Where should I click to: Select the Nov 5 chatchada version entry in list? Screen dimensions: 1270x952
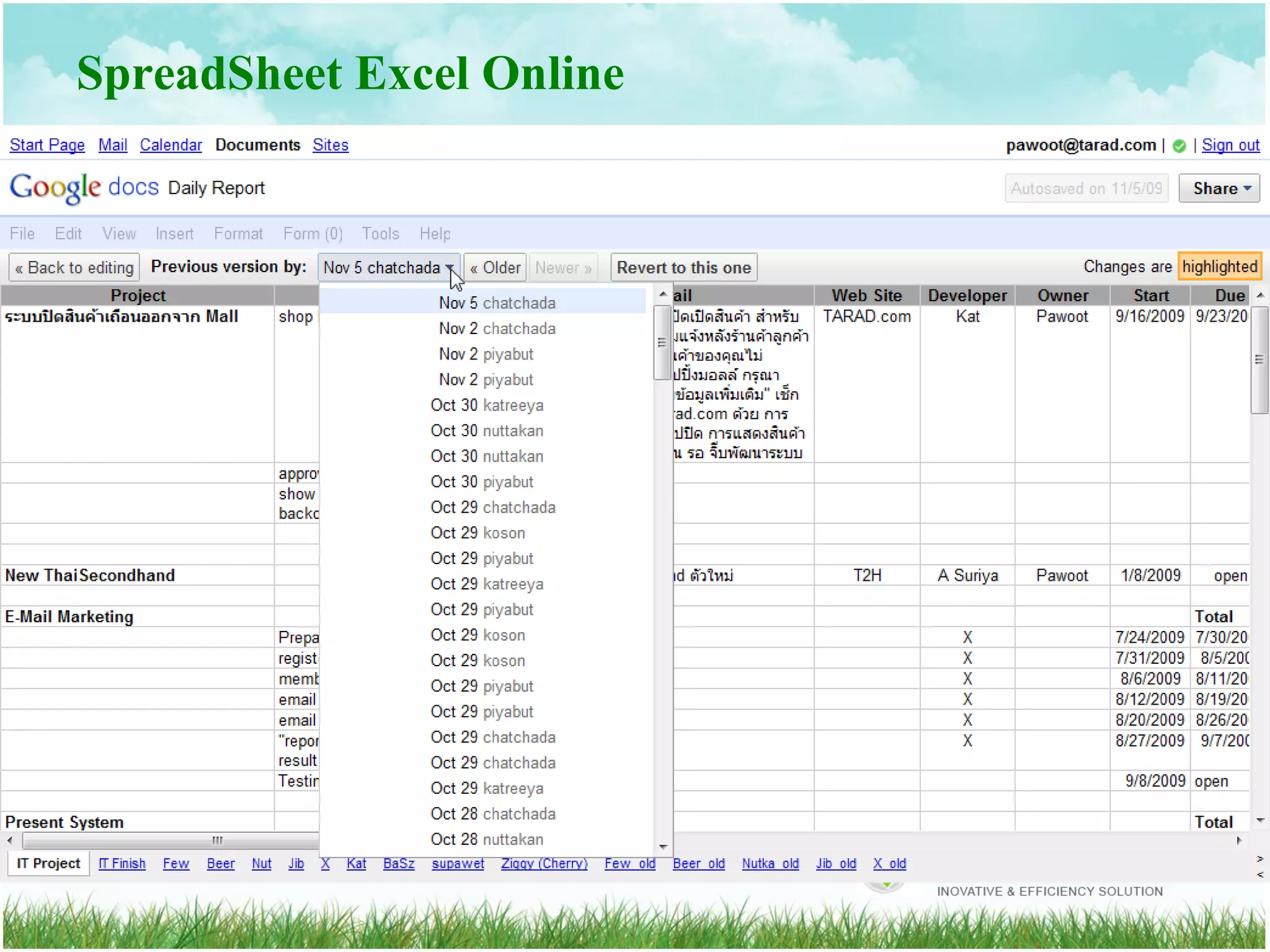(483, 302)
